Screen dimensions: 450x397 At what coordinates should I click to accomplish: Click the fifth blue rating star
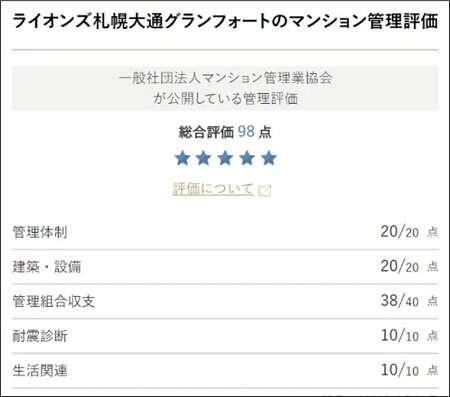coord(269,158)
